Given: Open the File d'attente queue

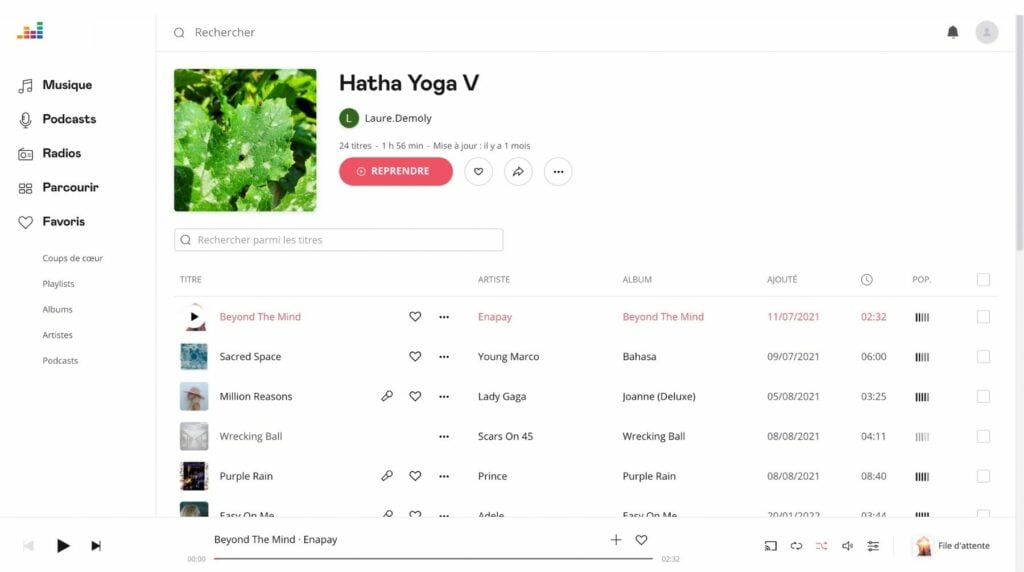Looking at the screenshot, I should [x=952, y=546].
